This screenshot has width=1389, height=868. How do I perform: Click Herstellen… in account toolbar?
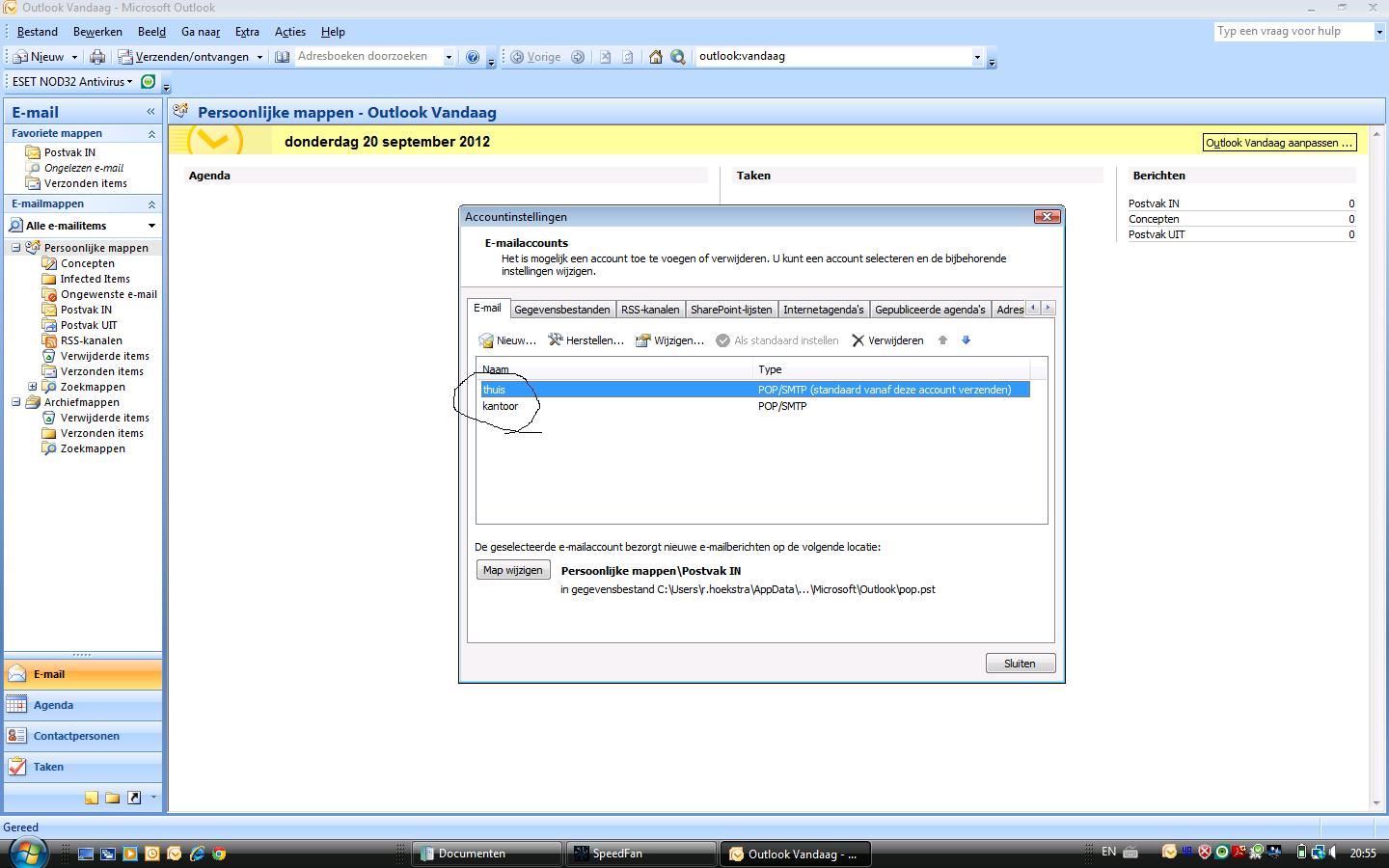[586, 340]
